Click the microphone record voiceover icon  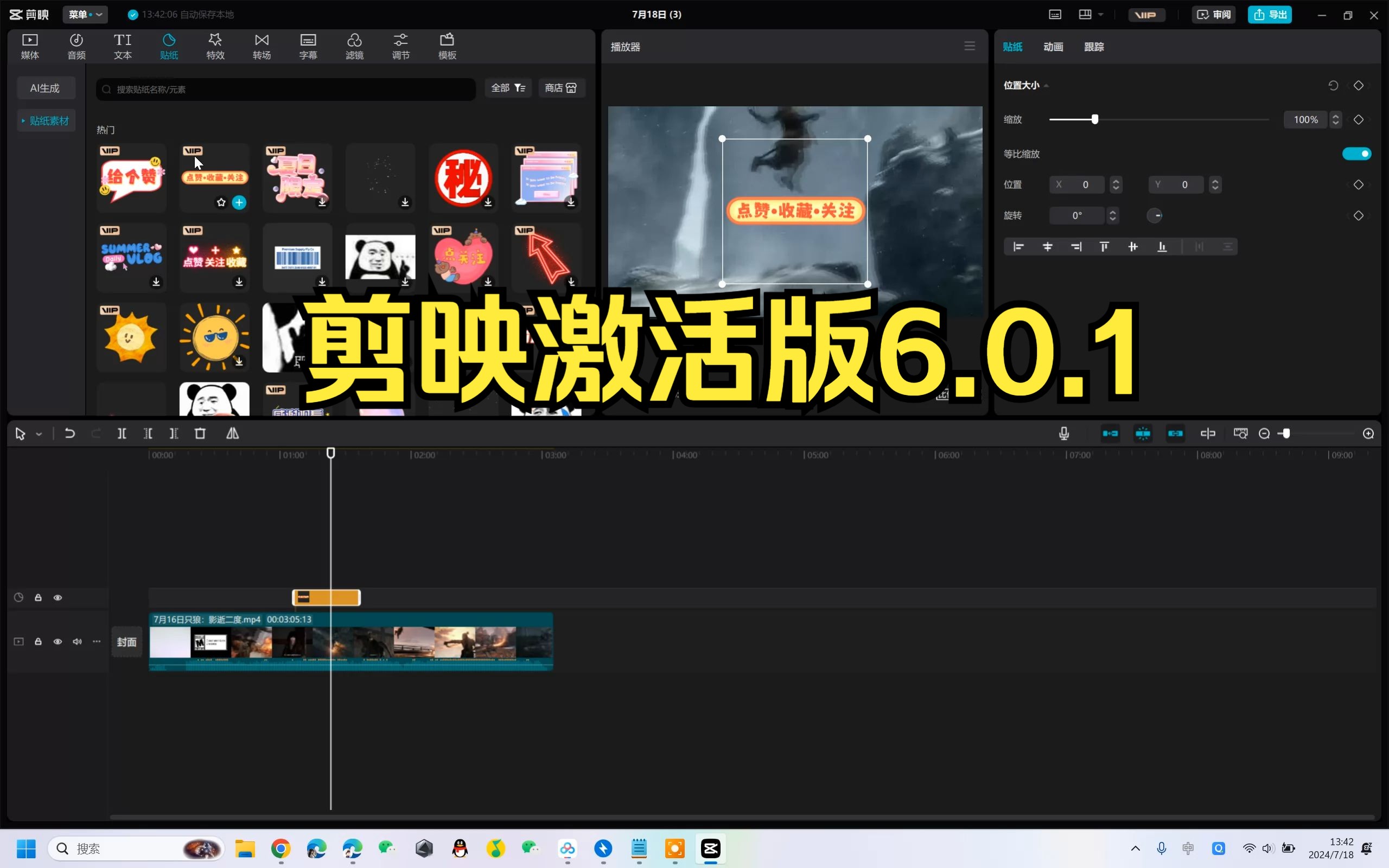click(1064, 433)
